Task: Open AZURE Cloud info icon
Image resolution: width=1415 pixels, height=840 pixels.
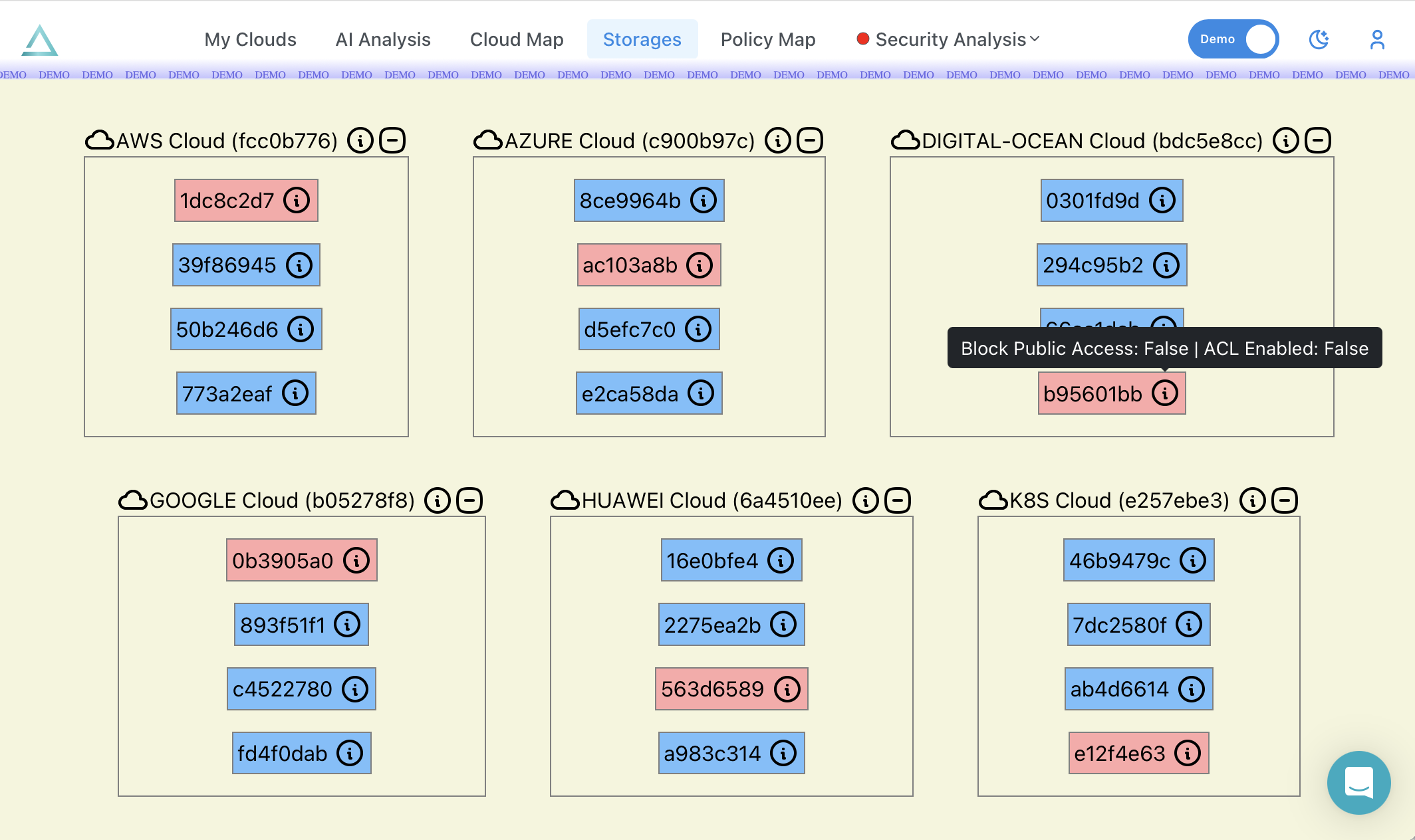Action: click(x=778, y=140)
